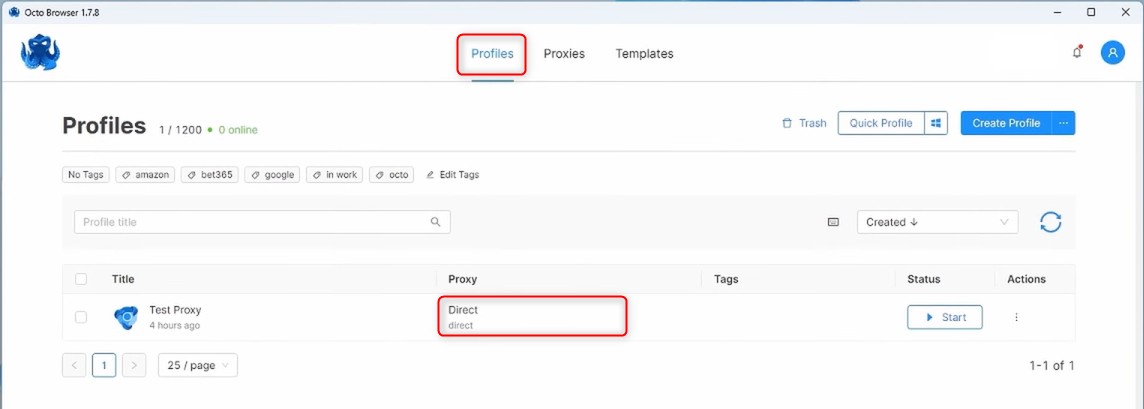
Task: Click the Proxy column header
Action: [463, 279]
